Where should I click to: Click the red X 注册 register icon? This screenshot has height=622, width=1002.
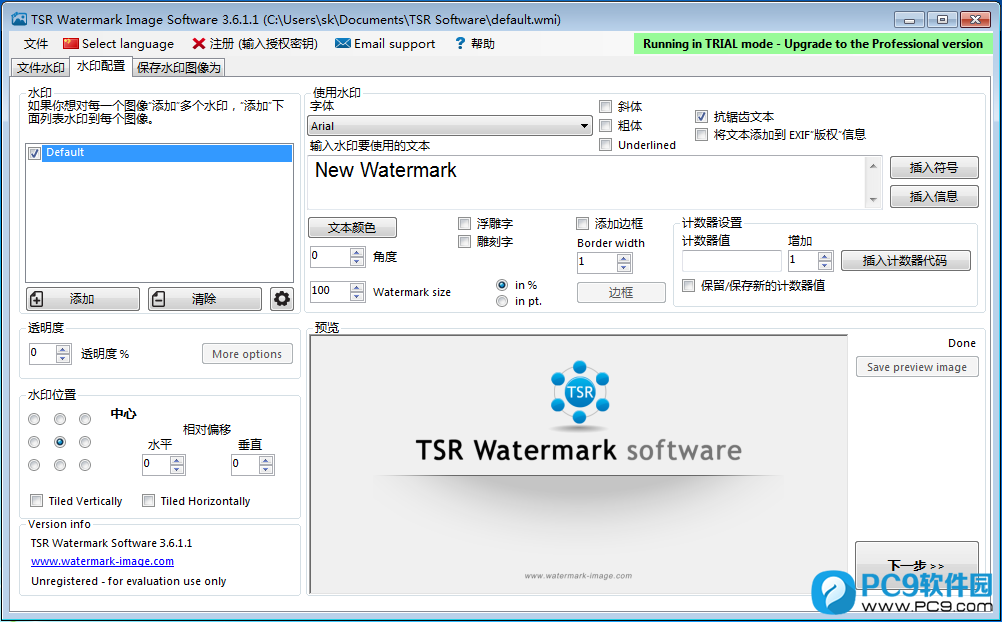tap(199, 43)
